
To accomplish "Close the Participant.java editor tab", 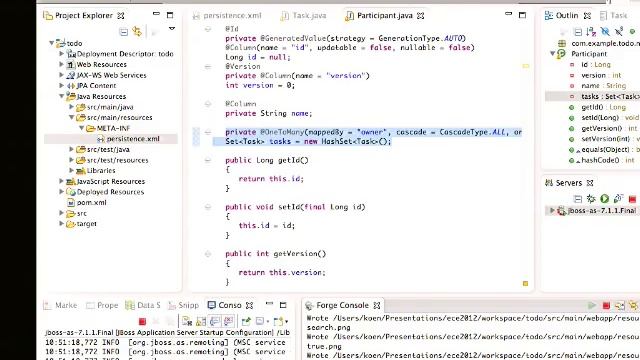I will 420,16.
